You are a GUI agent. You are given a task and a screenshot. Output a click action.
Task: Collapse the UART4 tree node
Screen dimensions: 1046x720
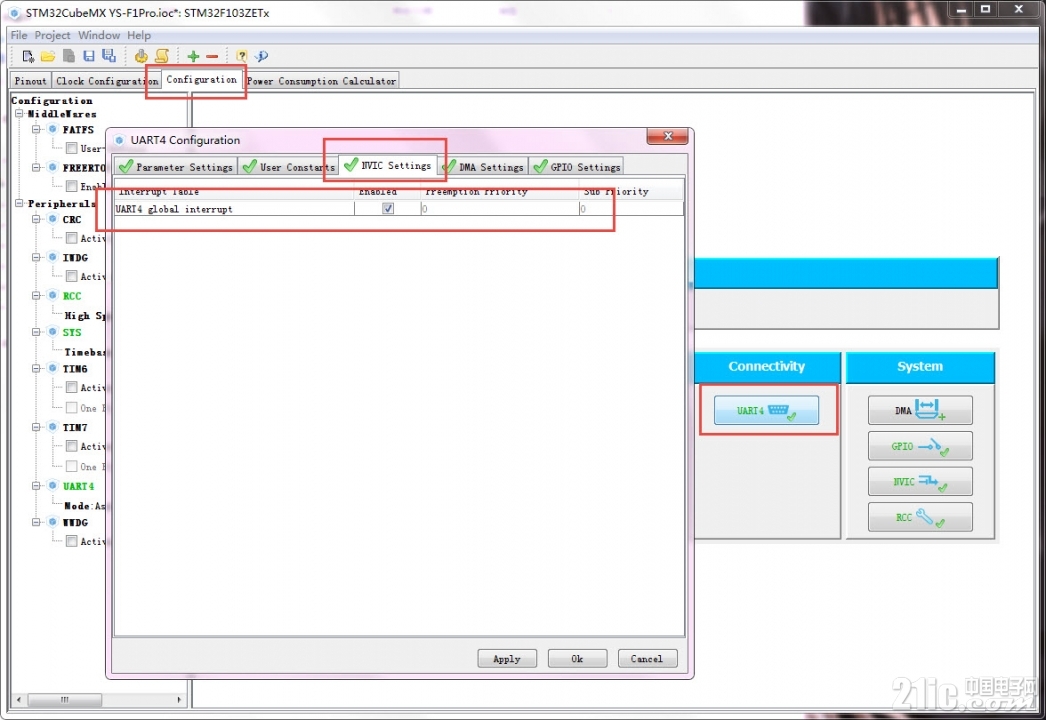[x=36, y=486]
